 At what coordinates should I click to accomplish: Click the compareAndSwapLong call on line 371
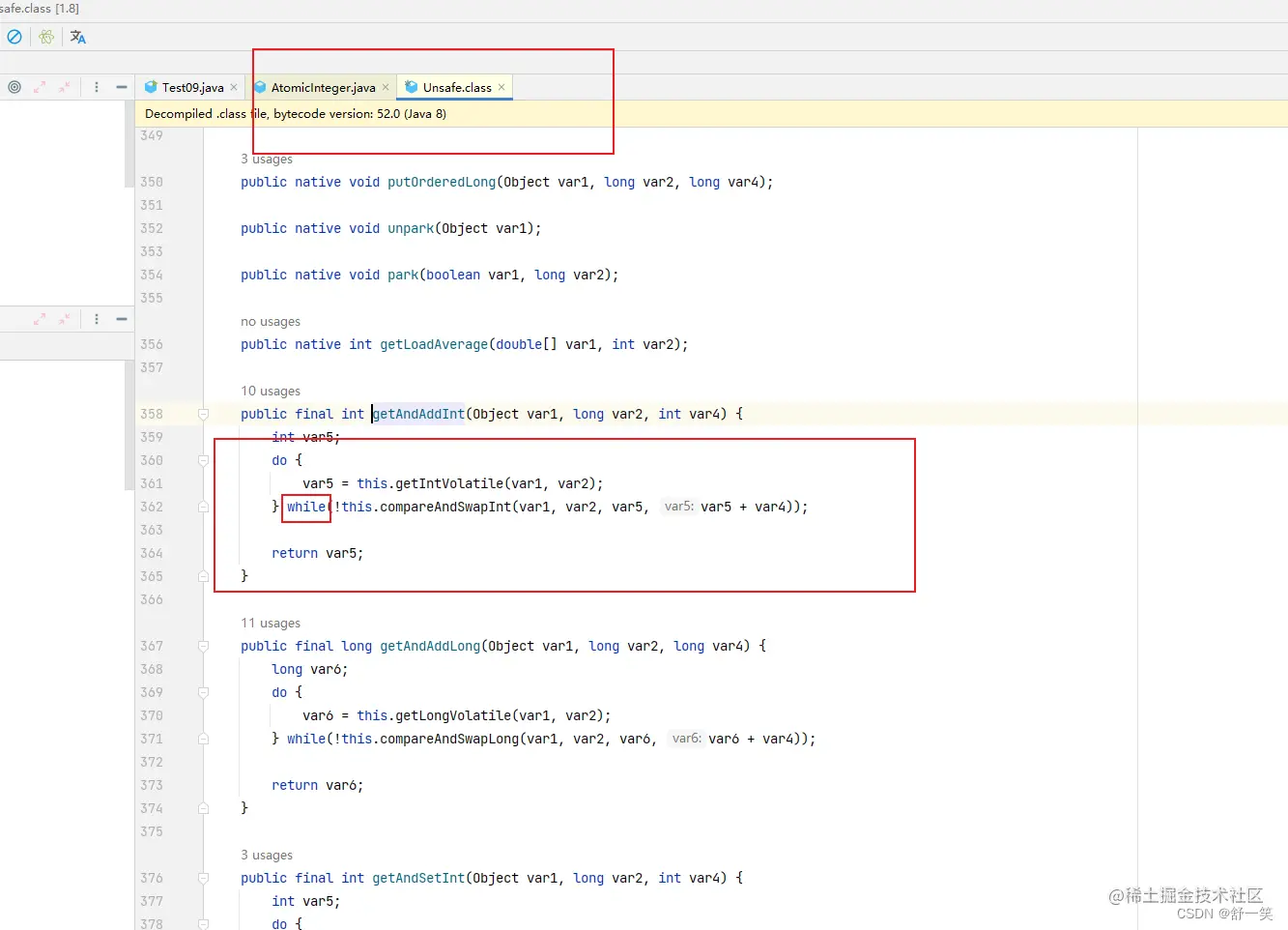pyautogui.click(x=449, y=739)
